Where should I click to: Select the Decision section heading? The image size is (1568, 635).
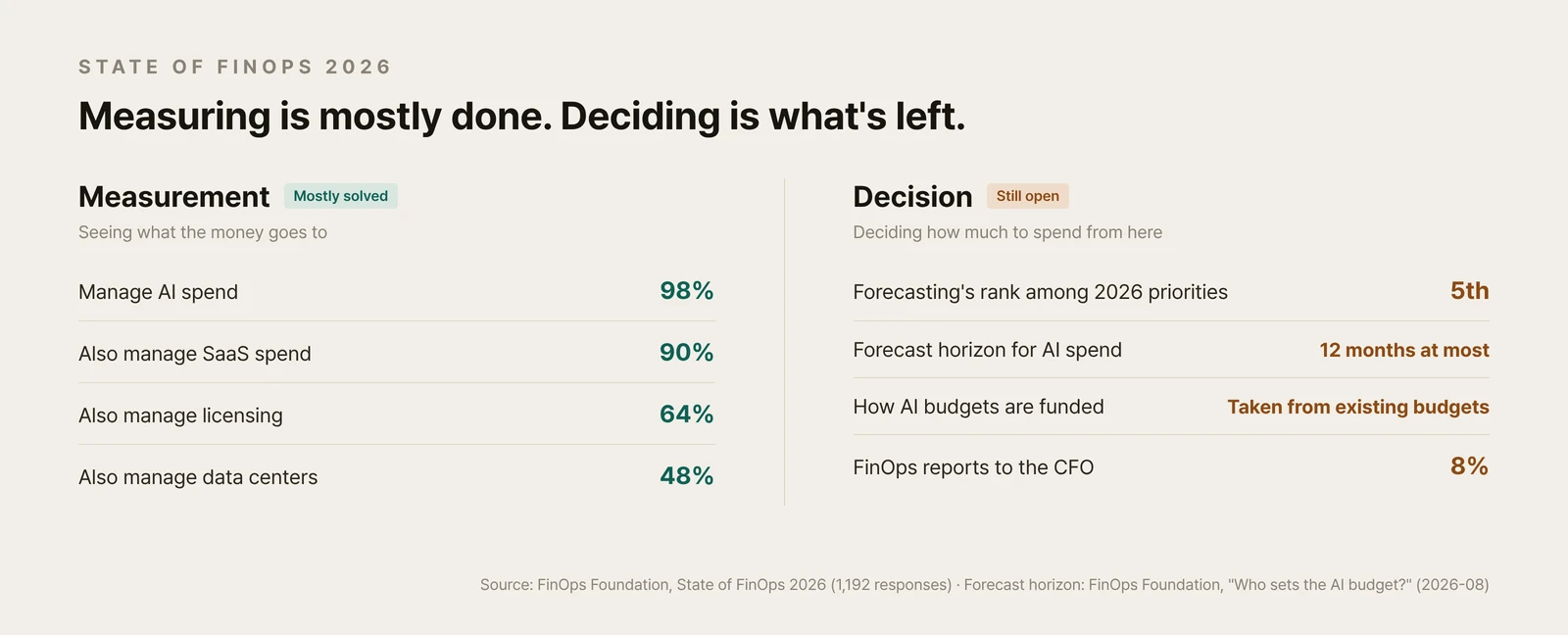912,197
